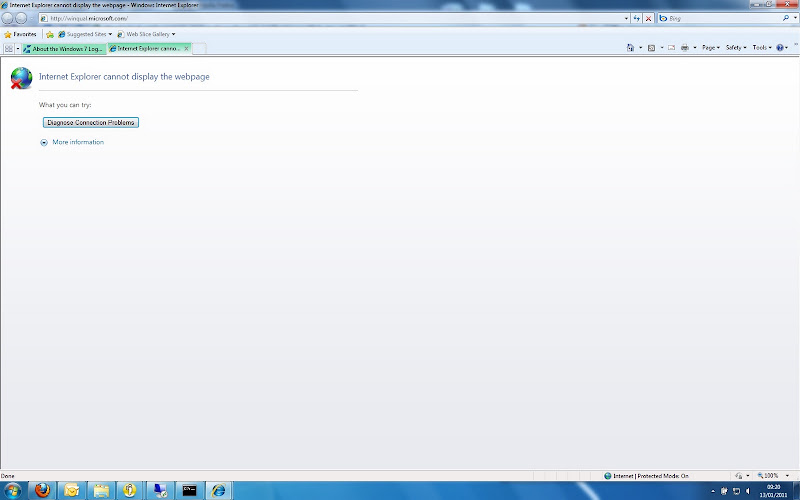This screenshot has width=800, height=500.
Task: Open the Page menu
Action: coord(711,47)
